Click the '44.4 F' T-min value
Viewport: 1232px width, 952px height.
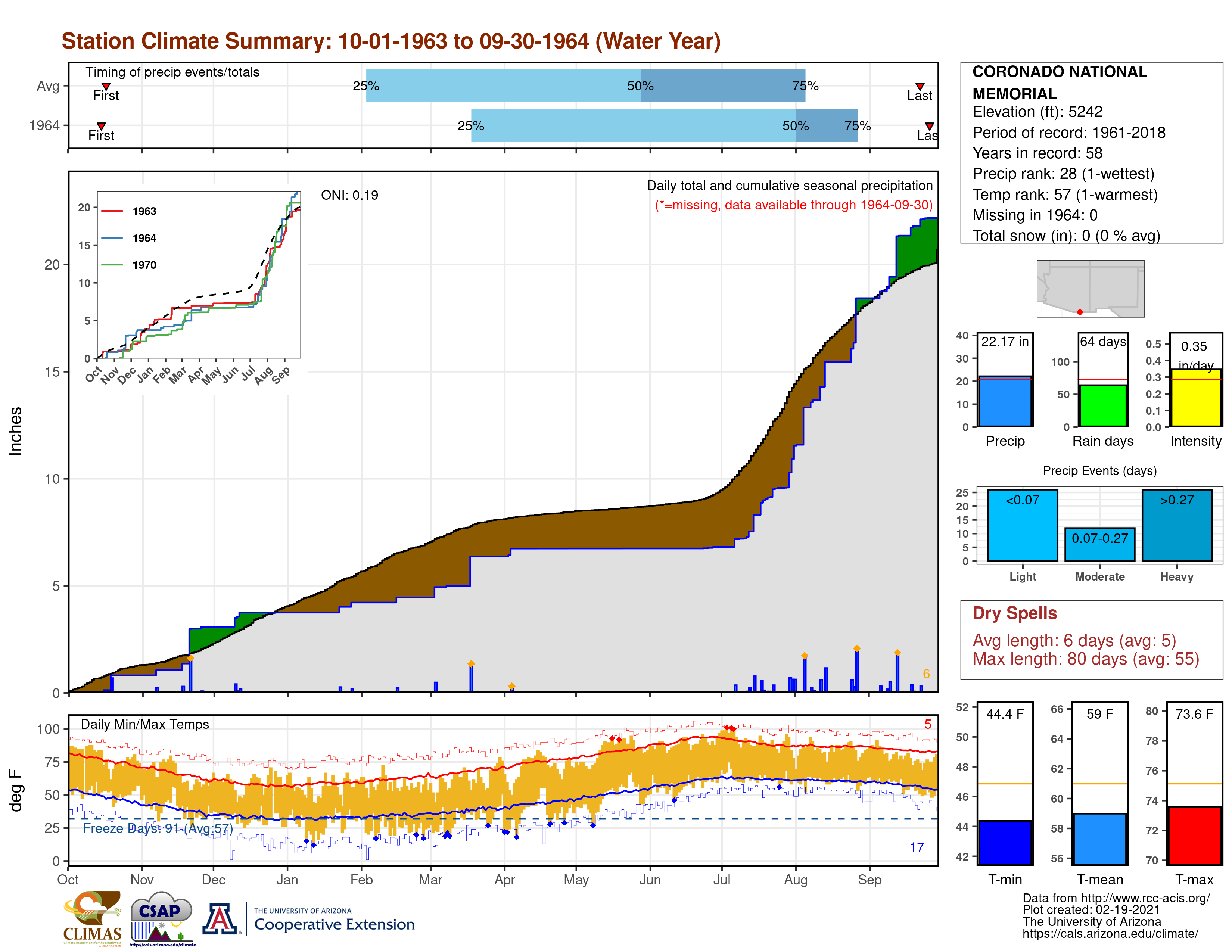1005,714
